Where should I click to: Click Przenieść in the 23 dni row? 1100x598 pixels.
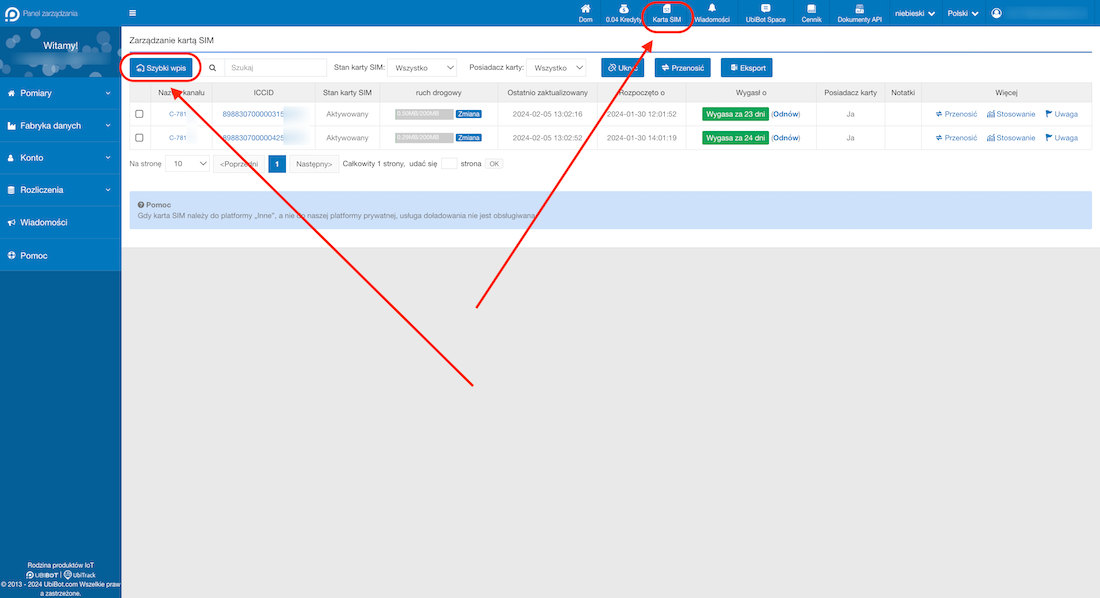(956, 114)
